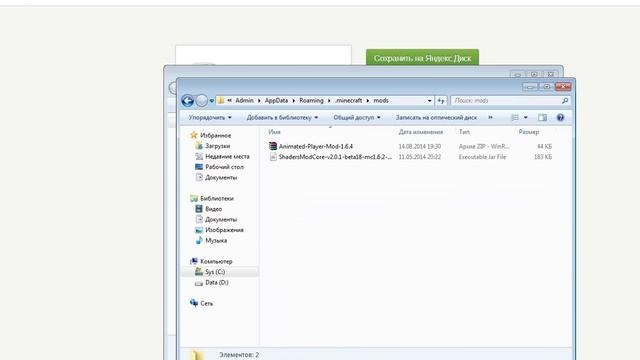Click the date cell 14.08.2014 19:30
Screen dimensions: 640x360
pyautogui.click(x=420, y=146)
